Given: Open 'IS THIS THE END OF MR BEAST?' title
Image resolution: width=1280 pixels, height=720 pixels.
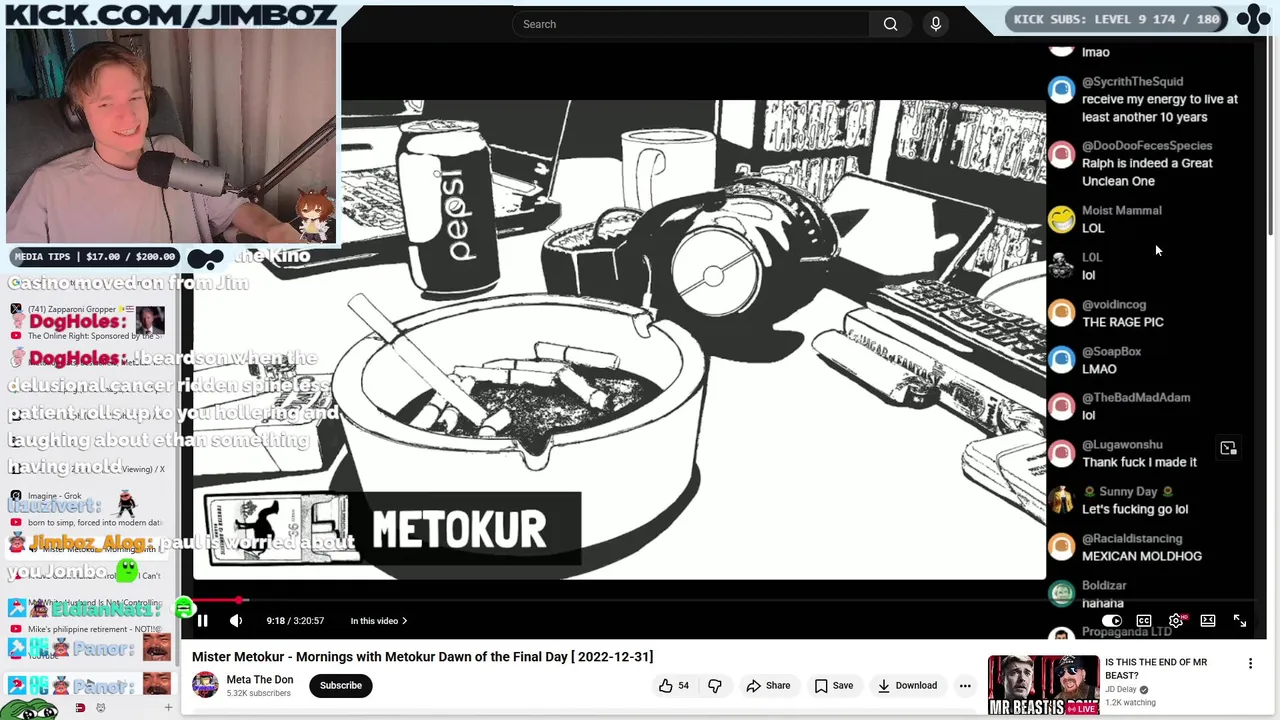Looking at the screenshot, I should coord(1156,669).
